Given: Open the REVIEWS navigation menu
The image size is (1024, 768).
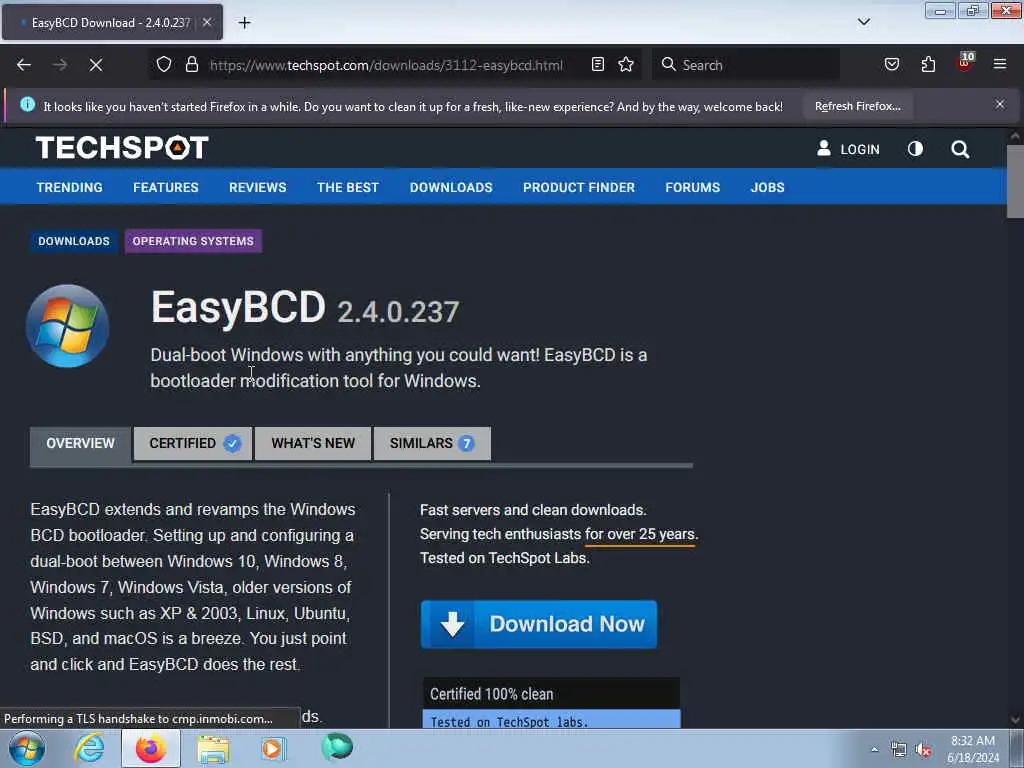Looking at the screenshot, I should click(257, 187).
